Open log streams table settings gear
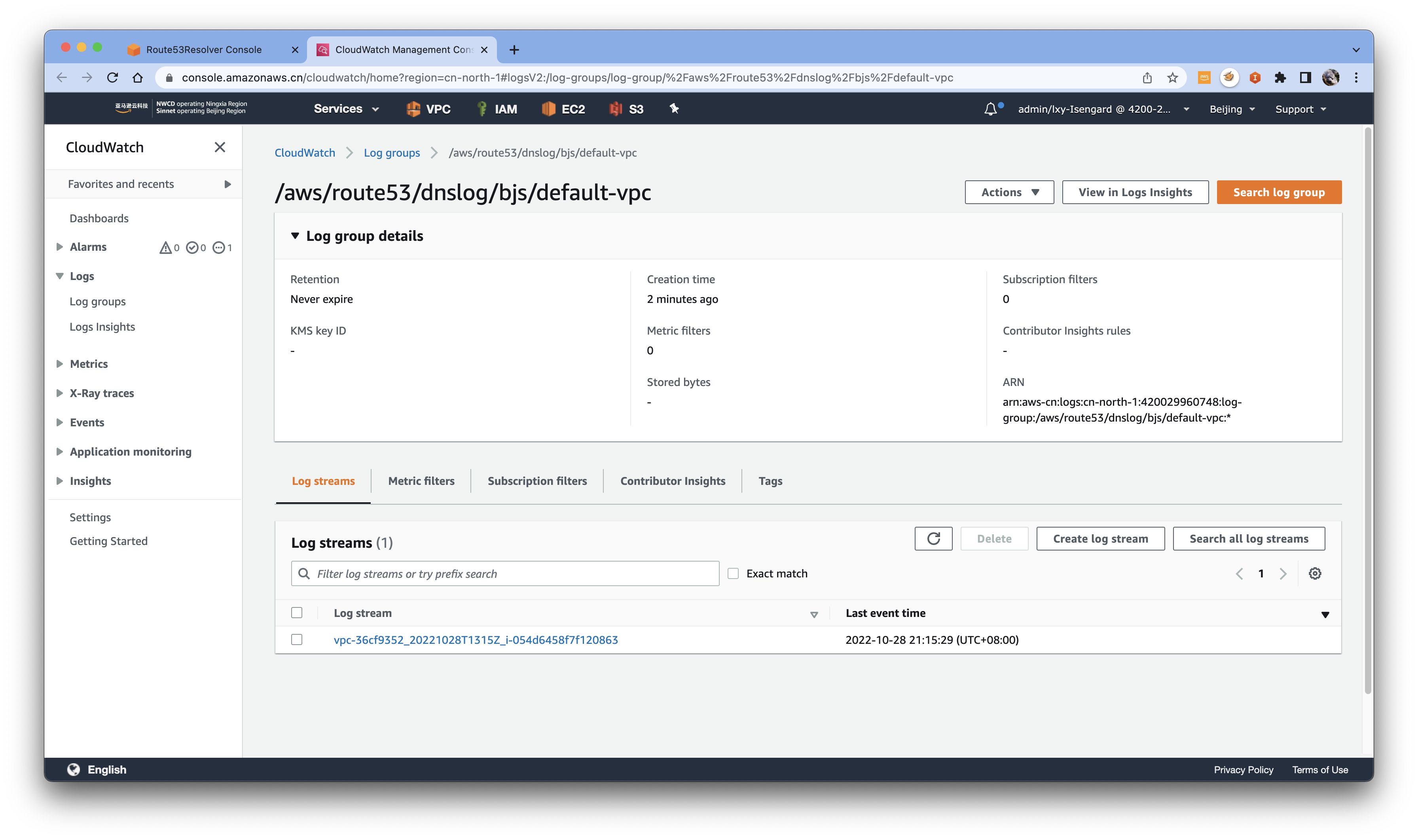1418x840 pixels. [x=1314, y=573]
